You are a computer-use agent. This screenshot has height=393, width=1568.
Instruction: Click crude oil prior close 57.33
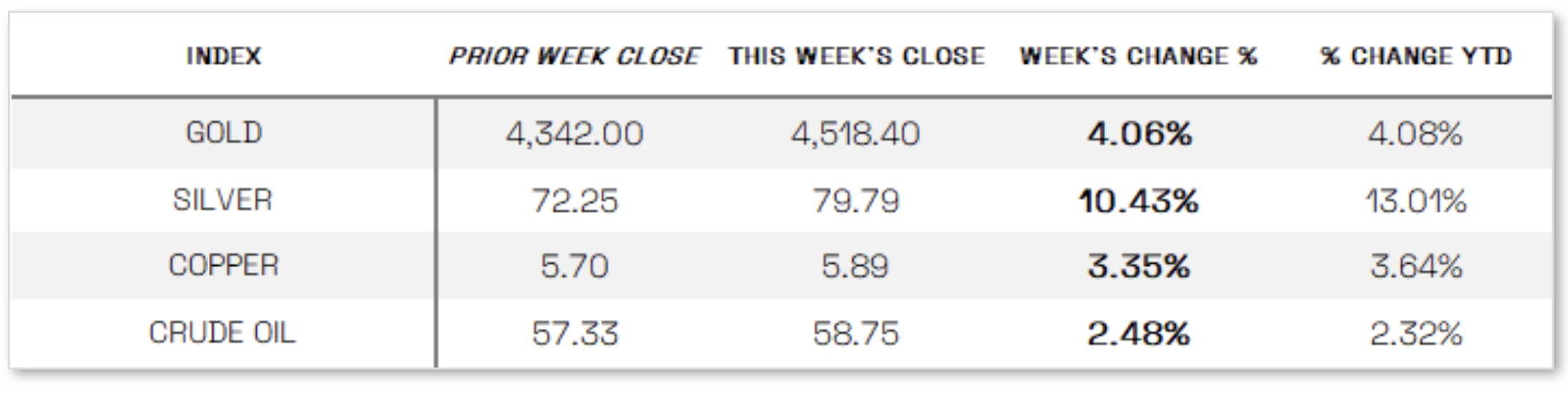pos(574,334)
